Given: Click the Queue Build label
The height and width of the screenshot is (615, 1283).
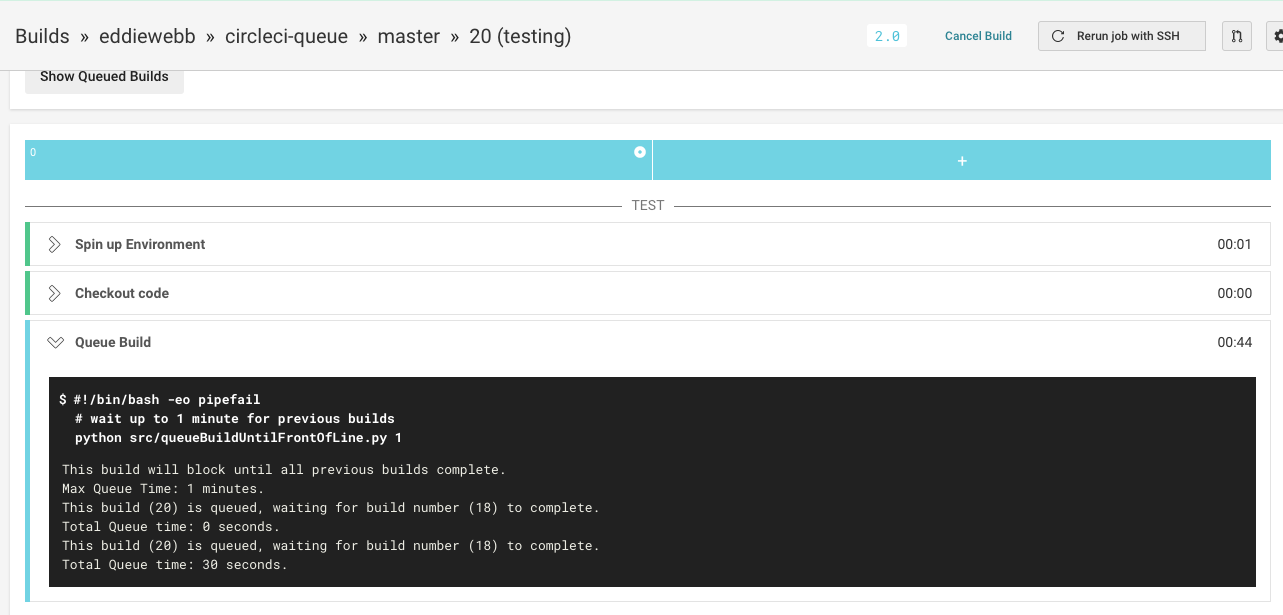Looking at the screenshot, I should (113, 342).
